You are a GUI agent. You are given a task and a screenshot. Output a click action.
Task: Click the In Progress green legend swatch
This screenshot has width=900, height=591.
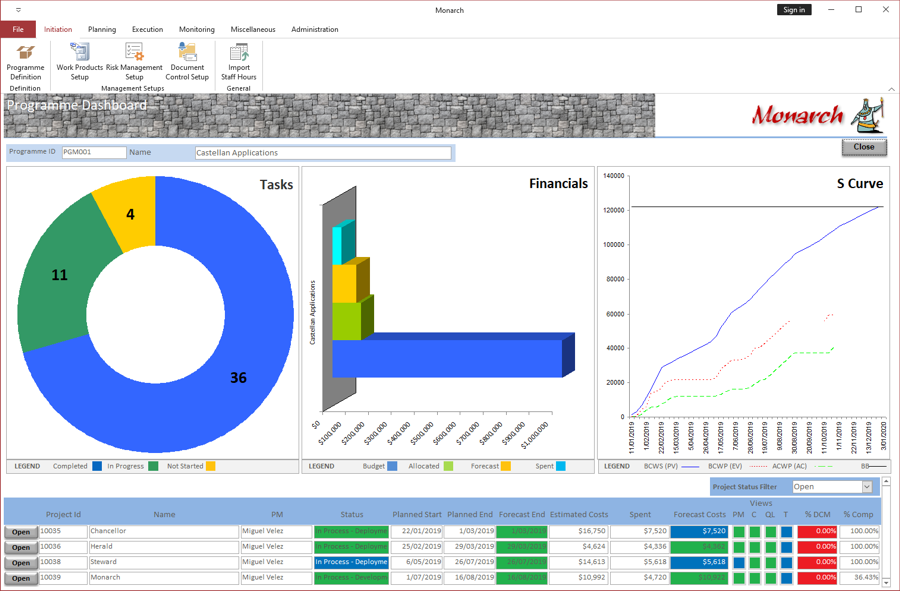(153, 466)
